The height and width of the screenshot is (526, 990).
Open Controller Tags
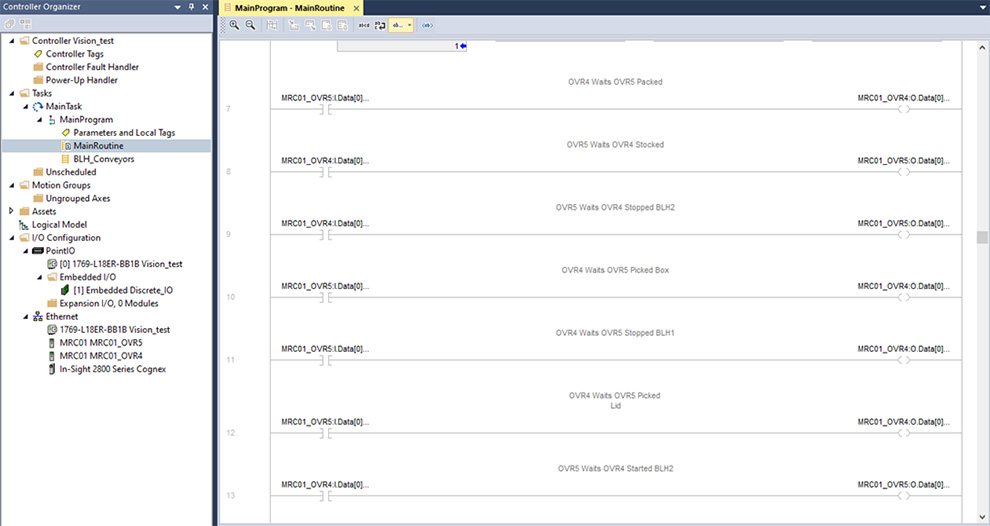(x=75, y=54)
